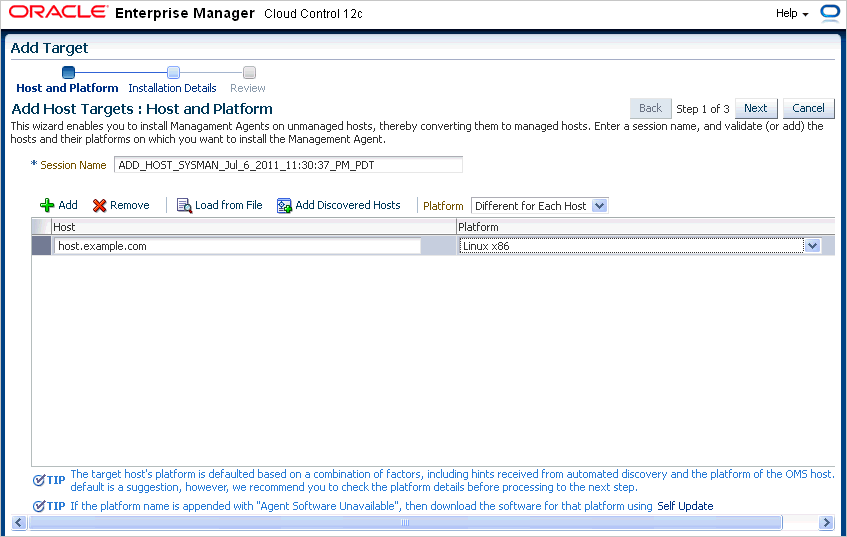Click the Remove toolbar label
Viewport: 847px width, 537px height.
tap(130, 205)
